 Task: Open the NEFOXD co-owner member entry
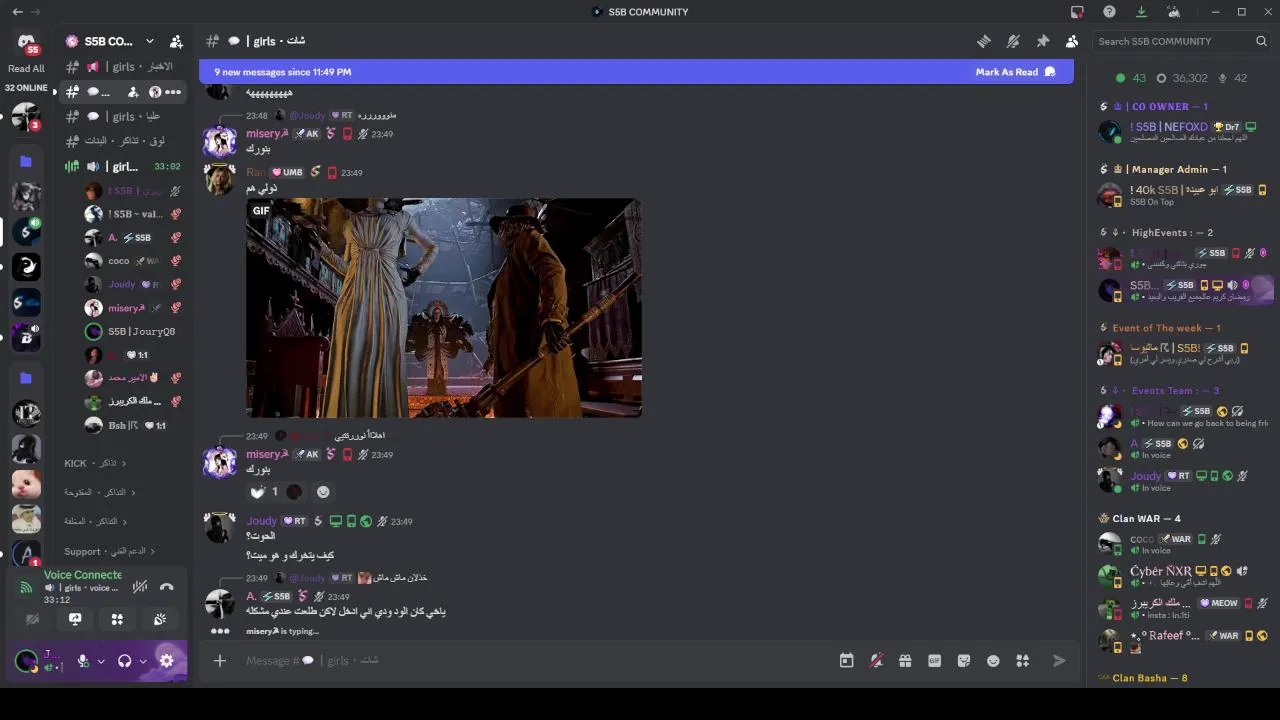(x=1183, y=131)
